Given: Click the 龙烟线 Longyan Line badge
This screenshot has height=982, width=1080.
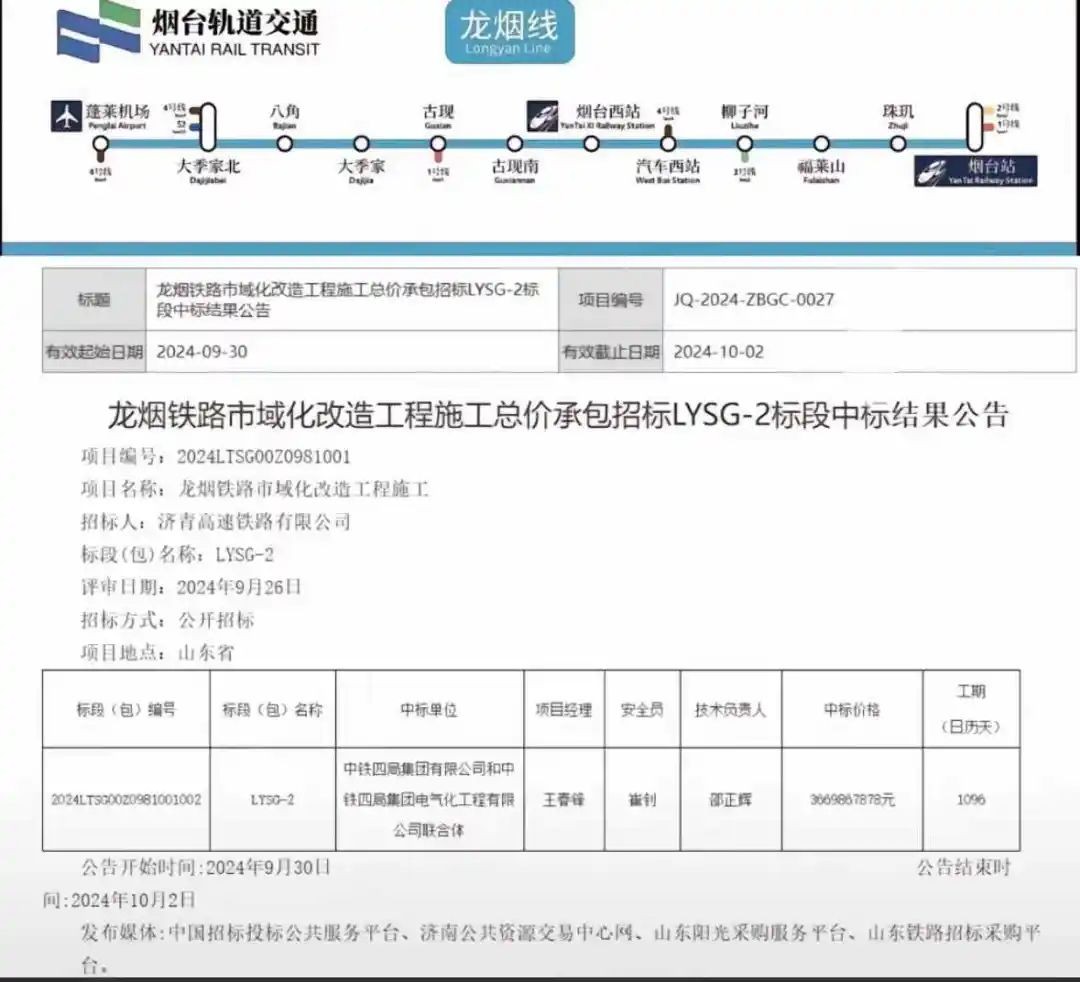Looking at the screenshot, I should (509, 32).
